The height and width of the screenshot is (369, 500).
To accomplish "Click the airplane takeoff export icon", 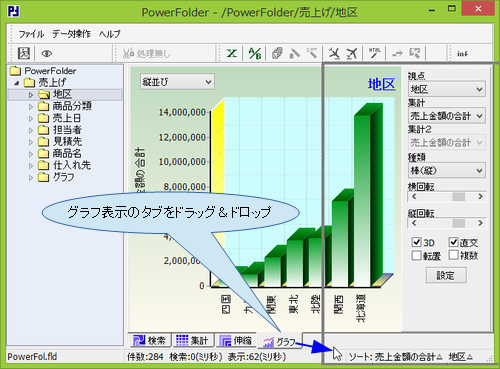I will click(352, 53).
